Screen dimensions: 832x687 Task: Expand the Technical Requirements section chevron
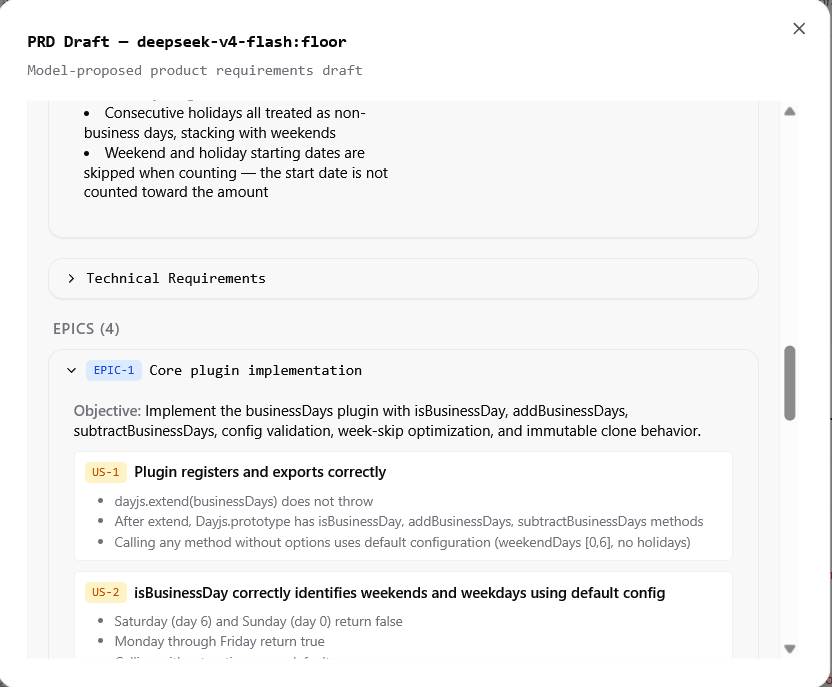[x=71, y=279]
